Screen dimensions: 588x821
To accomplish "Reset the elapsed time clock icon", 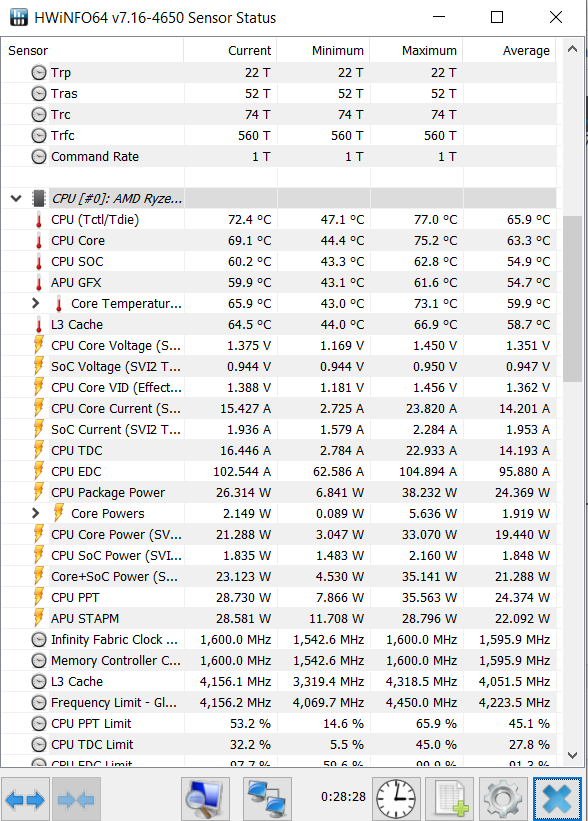I will [396, 799].
